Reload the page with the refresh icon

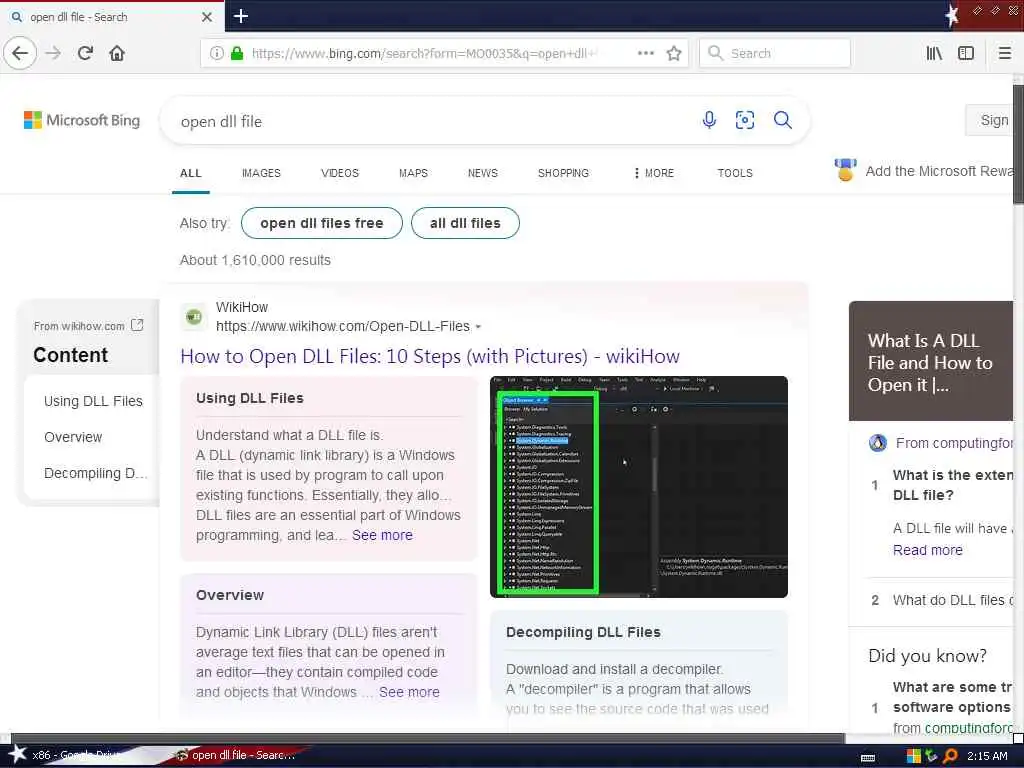tap(86, 53)
